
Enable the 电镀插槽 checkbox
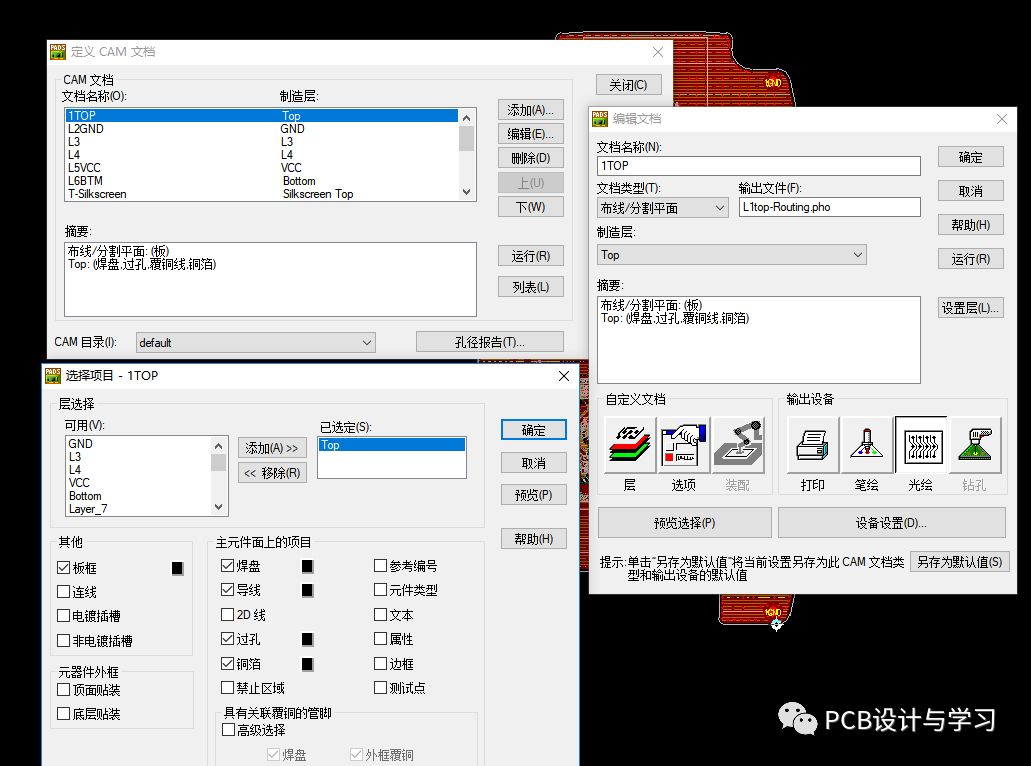pos(64,616)
